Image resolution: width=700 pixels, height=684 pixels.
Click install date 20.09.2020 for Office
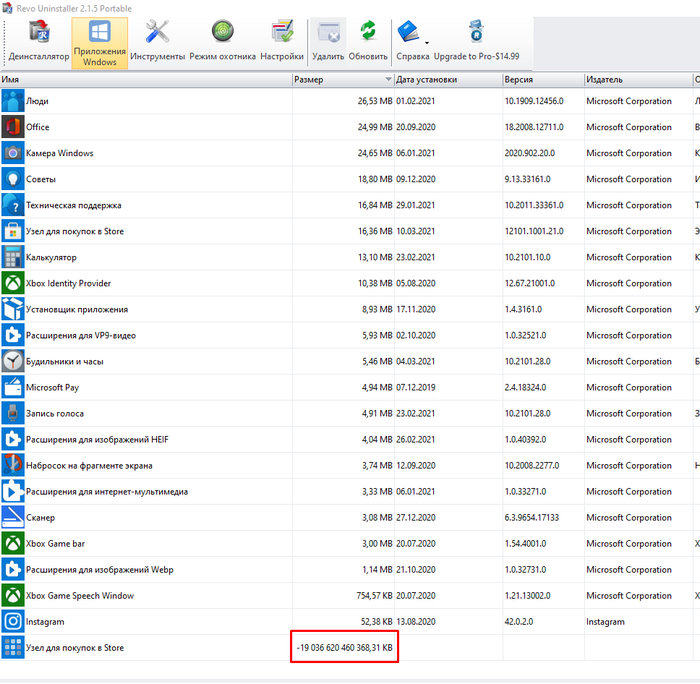click(416, 127)
